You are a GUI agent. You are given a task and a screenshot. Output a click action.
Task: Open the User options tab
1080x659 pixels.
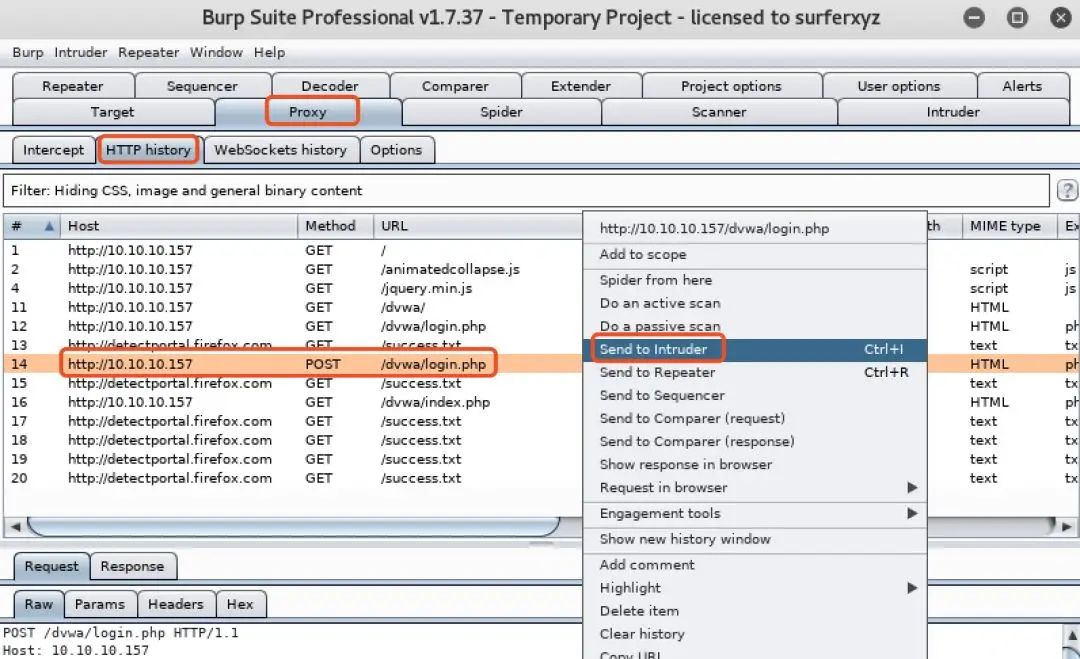click(x=899, y=86)
